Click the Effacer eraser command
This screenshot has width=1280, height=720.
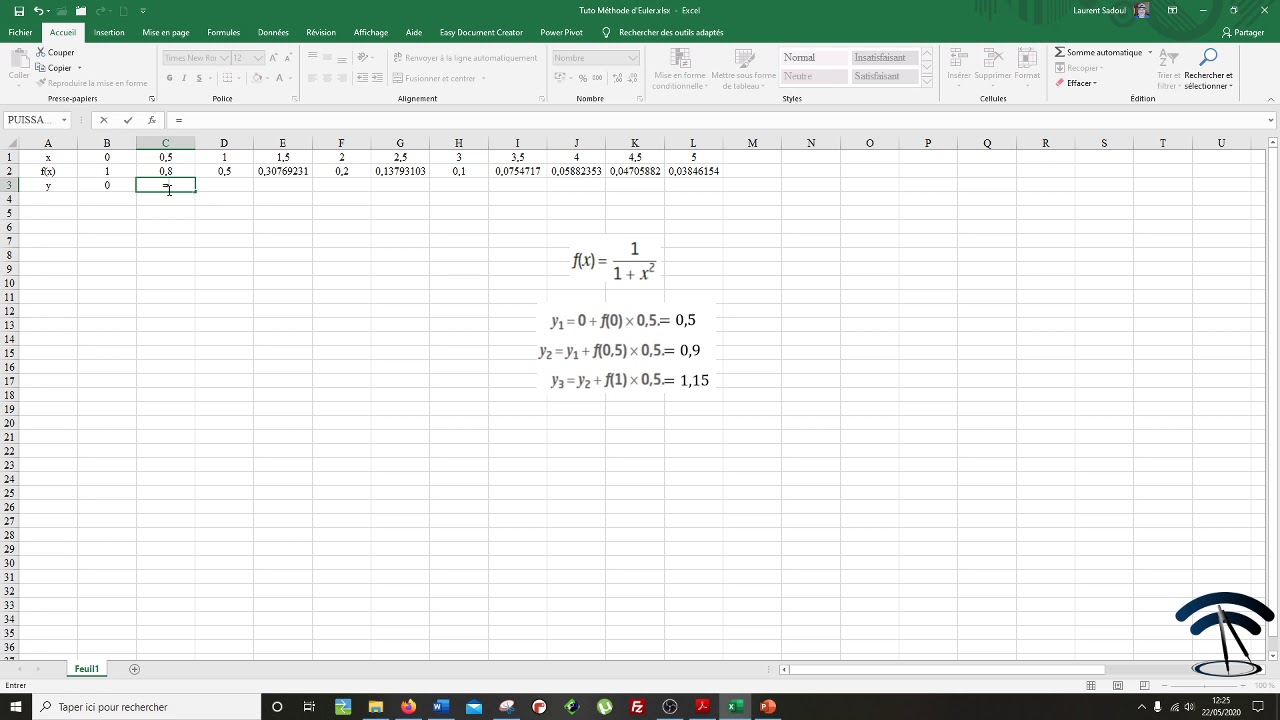(x=1076, y=83)
